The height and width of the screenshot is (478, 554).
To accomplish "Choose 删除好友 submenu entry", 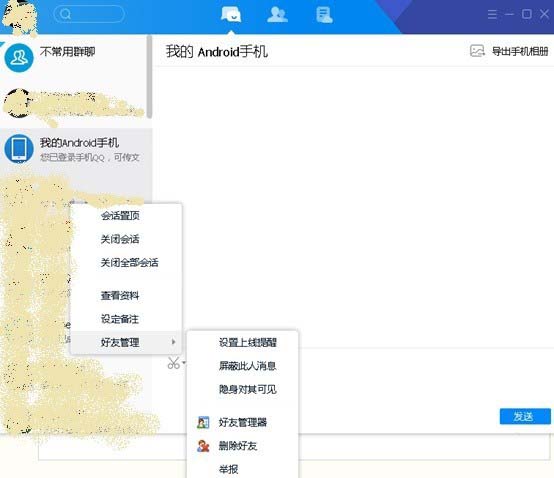I will [x=242, y=446].
